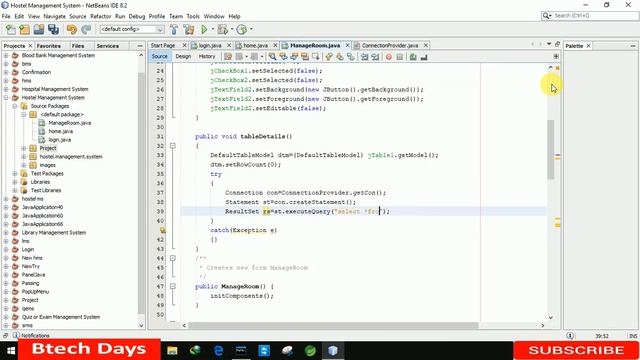640x360 pixels.
Task: Click the Shift Line Left icon
Action: 364,57
